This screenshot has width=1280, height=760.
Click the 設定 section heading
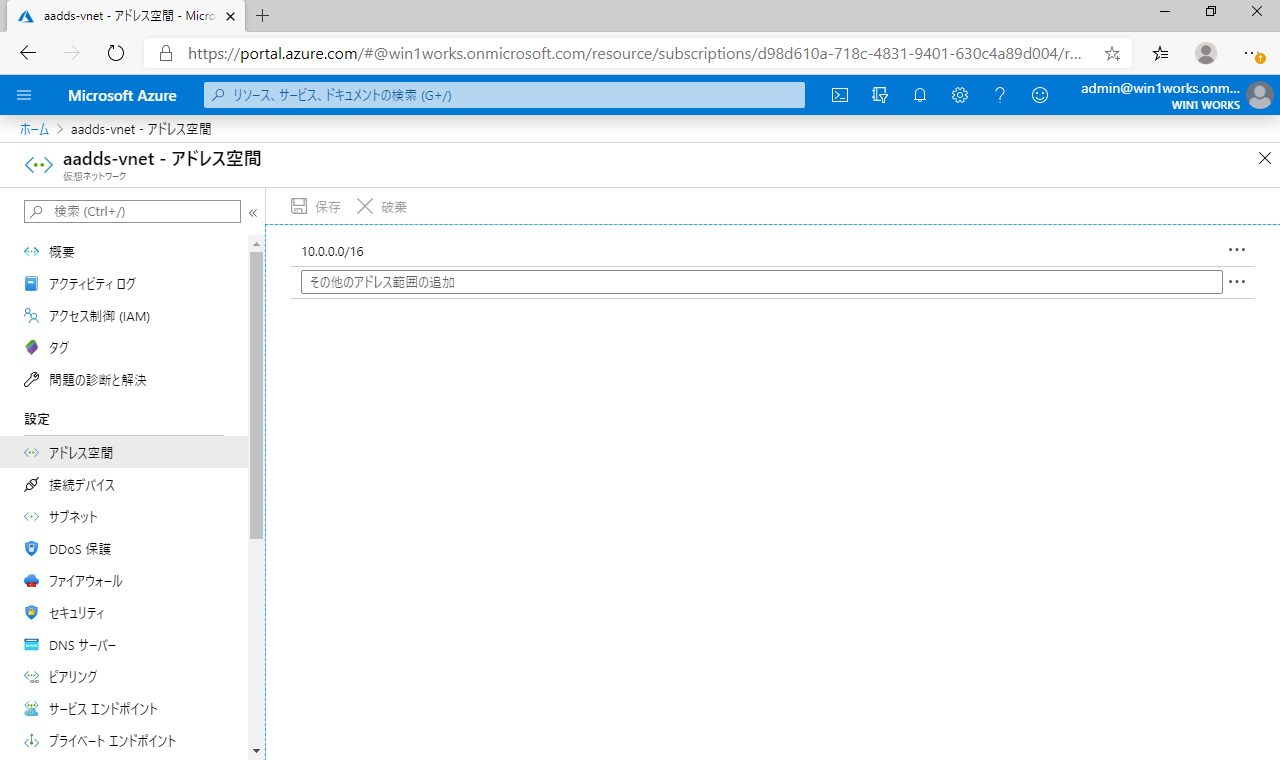coord(37,419)
